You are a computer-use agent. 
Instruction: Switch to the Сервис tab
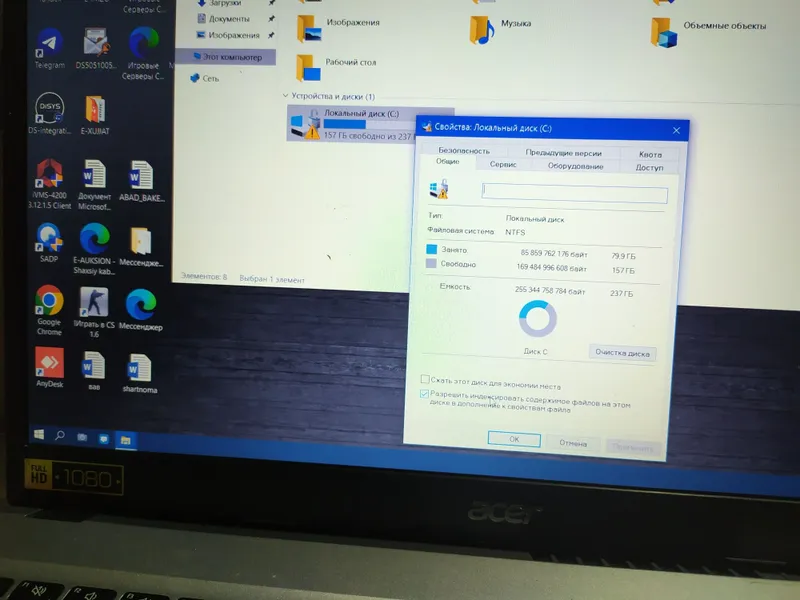(x=503, y=164)
